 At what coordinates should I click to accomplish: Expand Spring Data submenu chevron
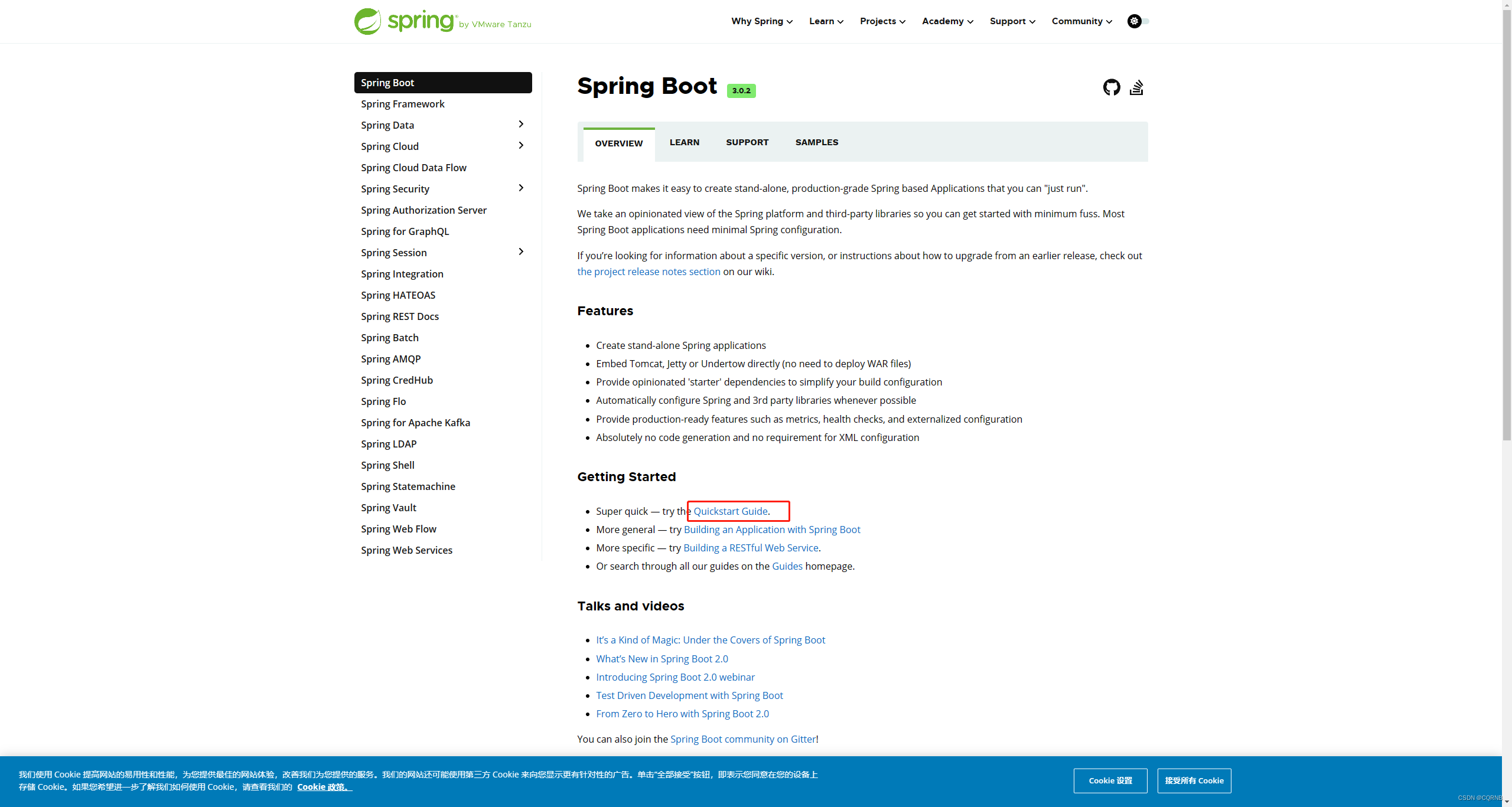click(x=521, y=124)
